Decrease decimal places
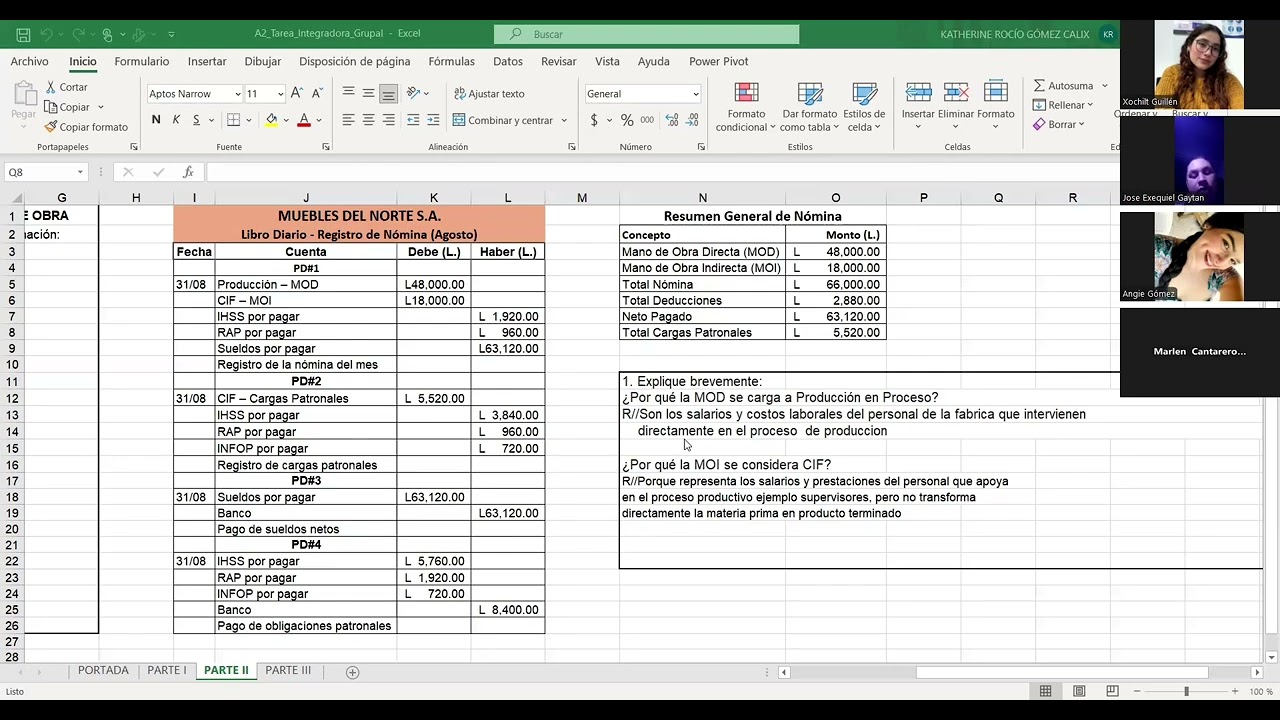Screen dimensions: 1280x720 point(691,120)
